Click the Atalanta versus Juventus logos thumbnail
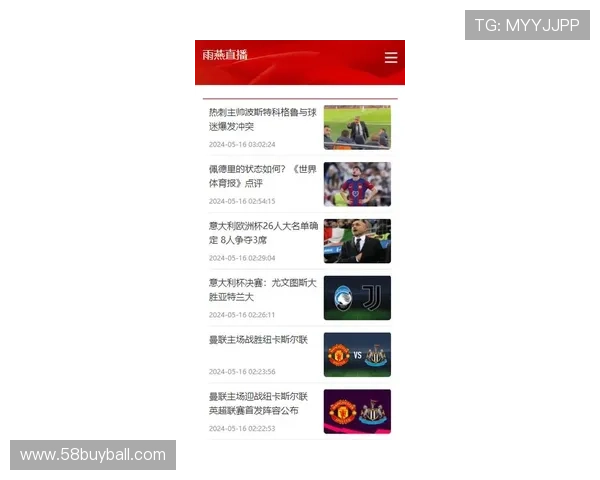 [x=357, y=298]
